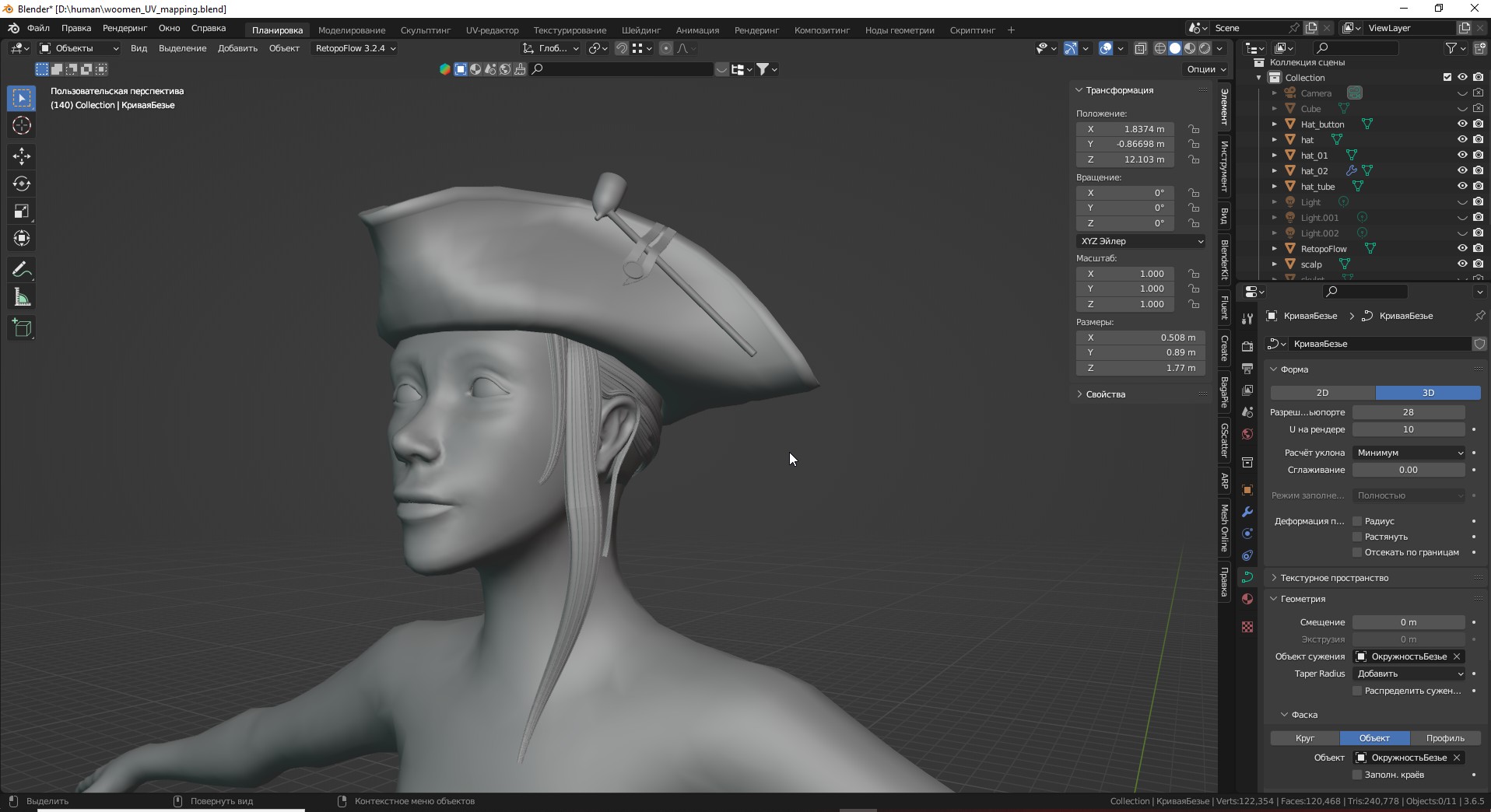Screen dimensions: 1491x812
Task: Activate the Move tool
Action: 22,156
